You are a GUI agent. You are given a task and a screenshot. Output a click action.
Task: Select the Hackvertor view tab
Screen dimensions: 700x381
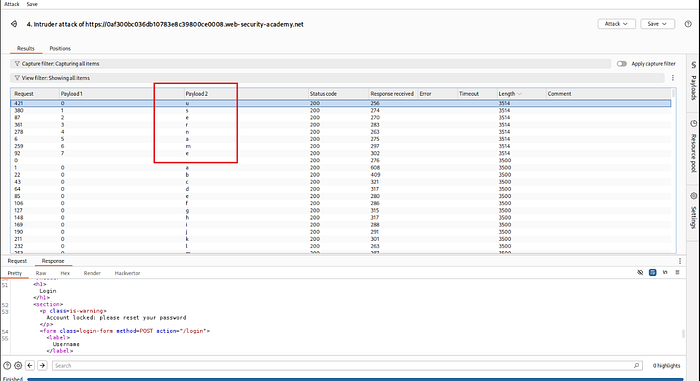coord(127,273)
